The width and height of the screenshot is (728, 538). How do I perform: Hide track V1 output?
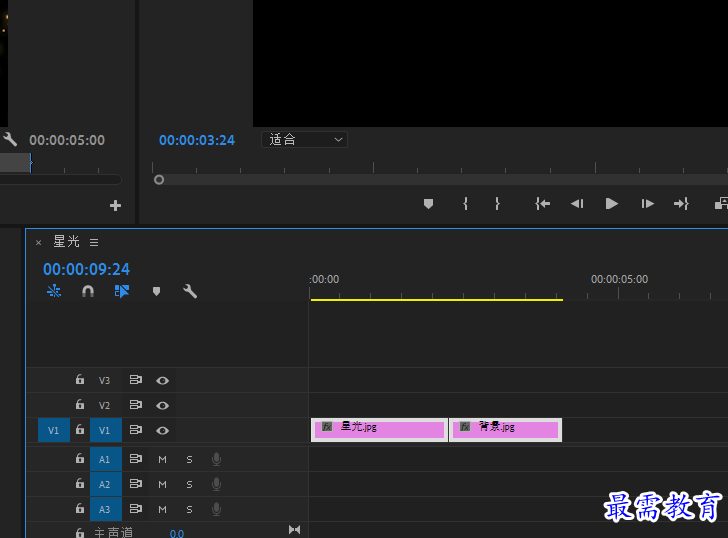pyautogui.click(x=162, y=431)
